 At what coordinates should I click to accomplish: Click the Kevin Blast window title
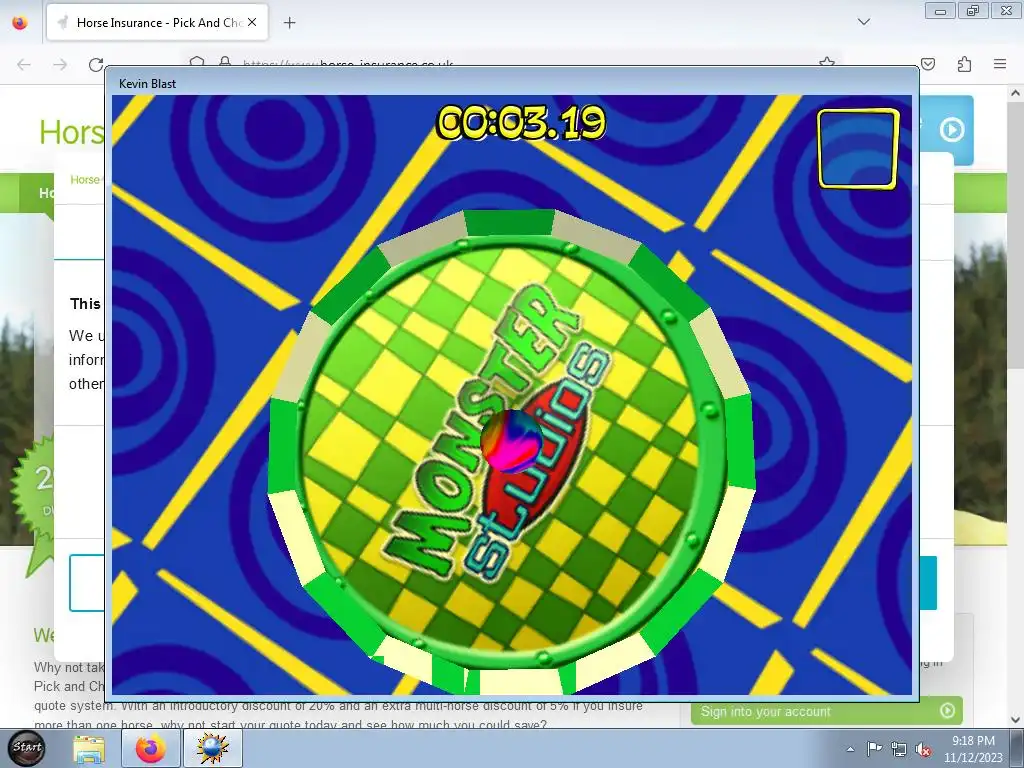tap(148, 84)
